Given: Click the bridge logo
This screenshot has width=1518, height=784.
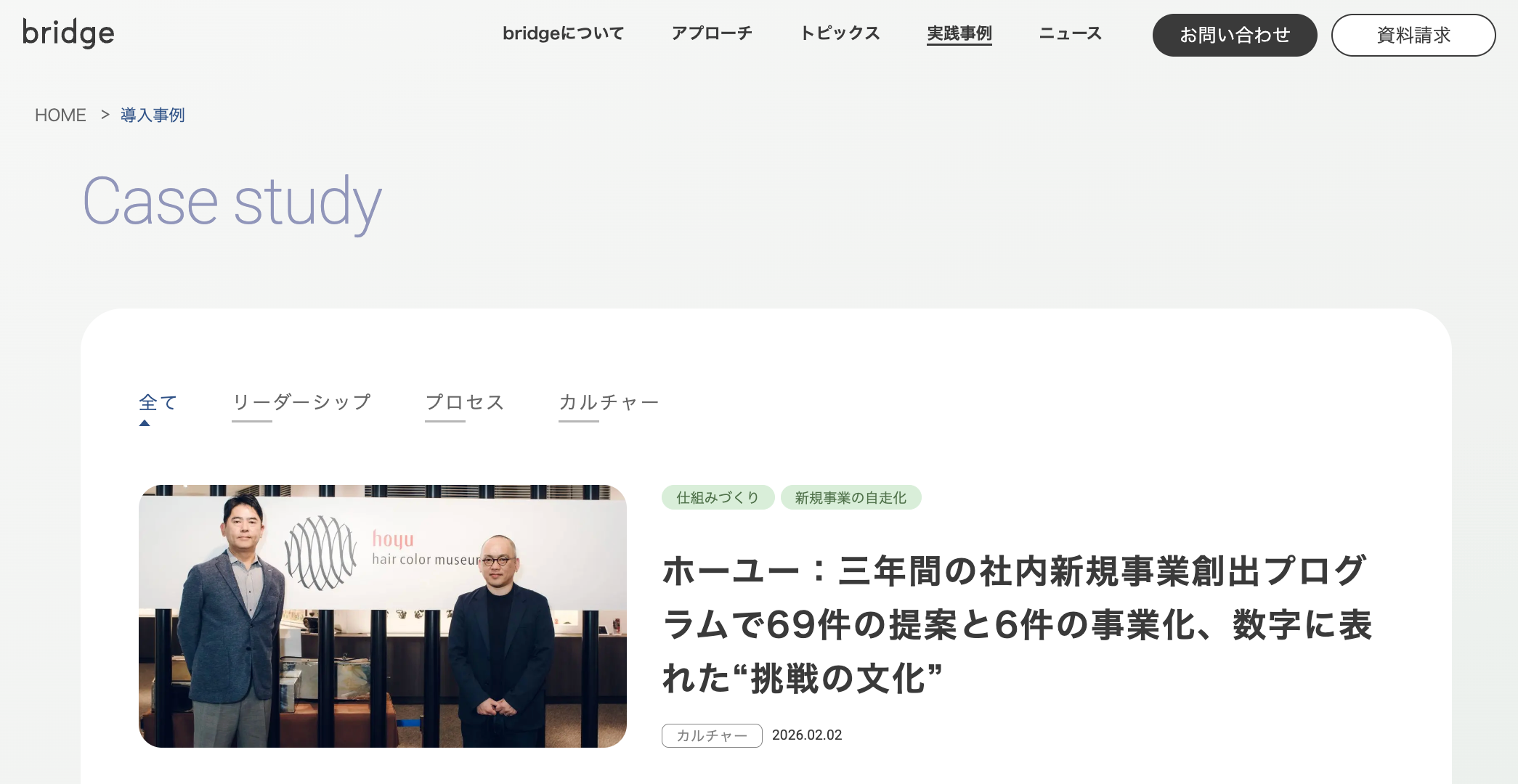Looking at the screenshot, I should [68, 33].
